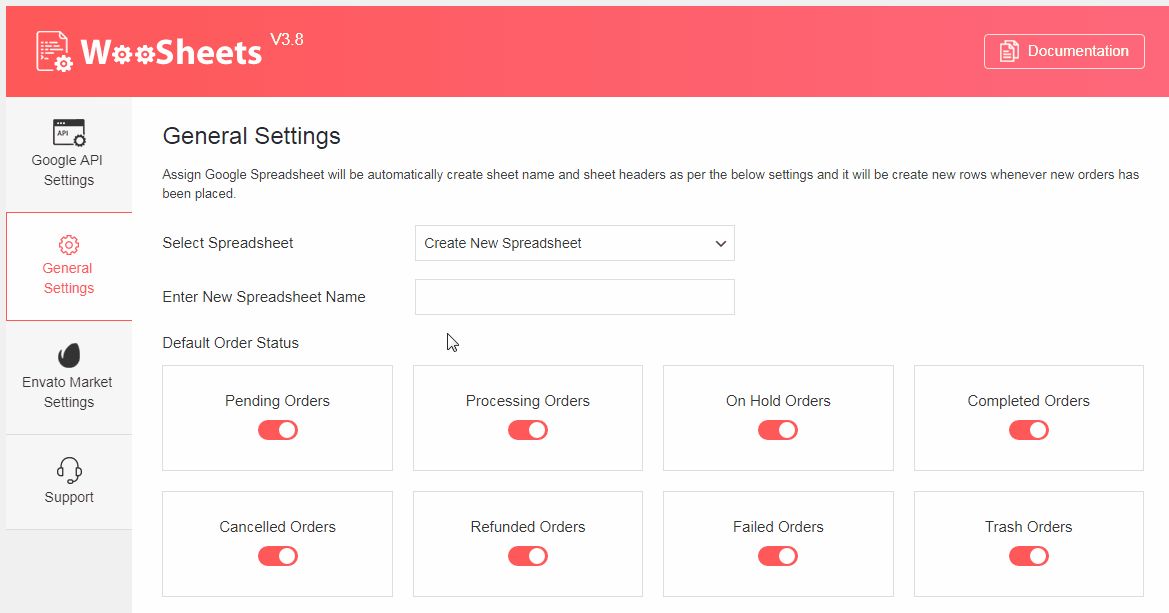Click the Documentation pages icon
Screen dimensions: 1169x613
[x=1010, y=51]
